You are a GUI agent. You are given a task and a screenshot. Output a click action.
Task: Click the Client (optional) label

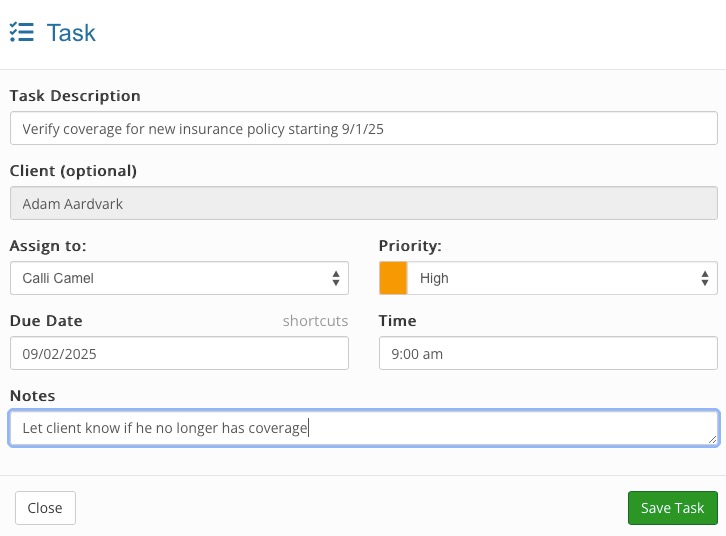click(x=73, y=171)
